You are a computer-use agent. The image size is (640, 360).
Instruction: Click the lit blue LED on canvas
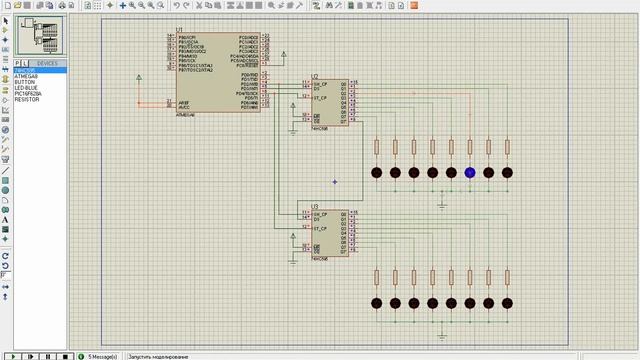tap(470, 173)
